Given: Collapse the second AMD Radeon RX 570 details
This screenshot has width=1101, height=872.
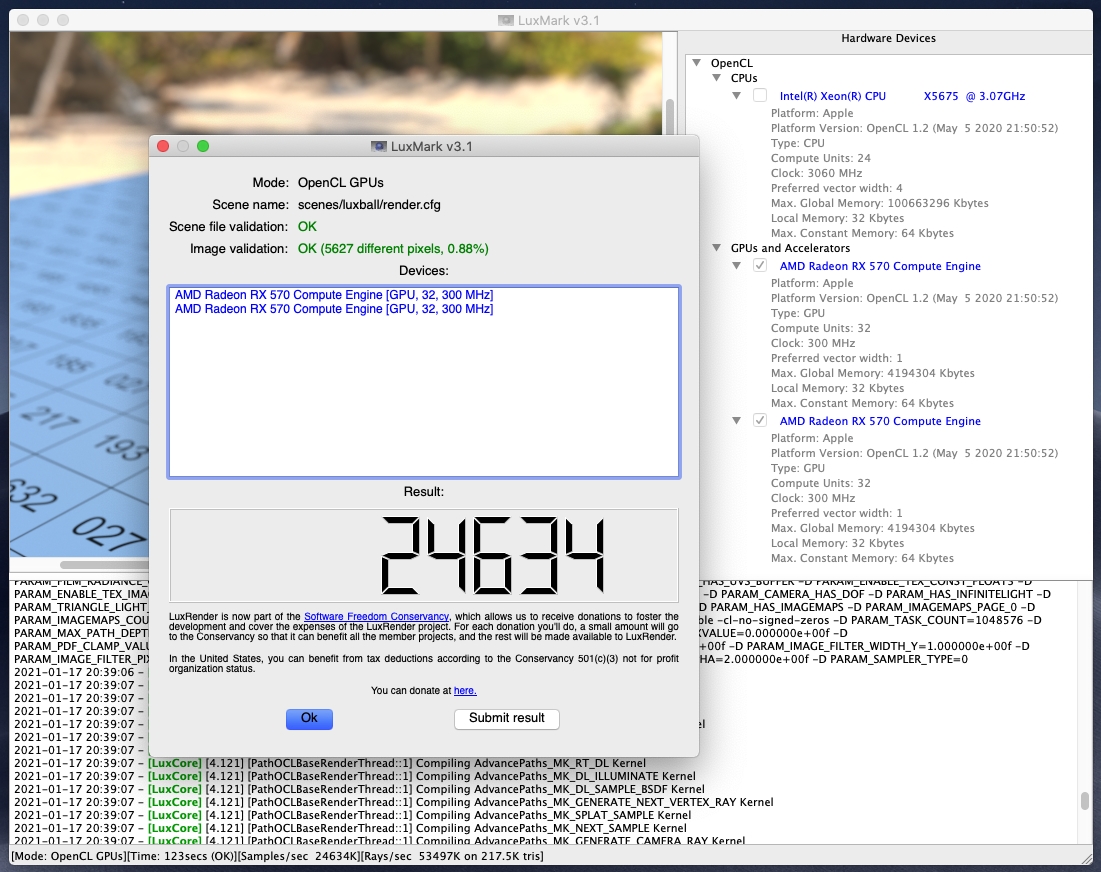Looking at the screenshot, I should coord(736,421).
